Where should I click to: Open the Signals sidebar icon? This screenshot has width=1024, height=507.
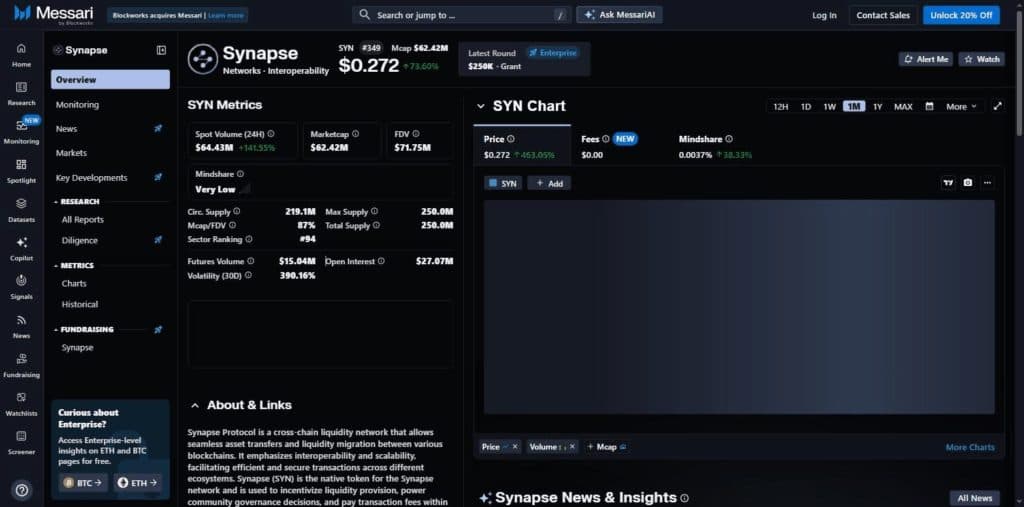[x=21, y=281]
